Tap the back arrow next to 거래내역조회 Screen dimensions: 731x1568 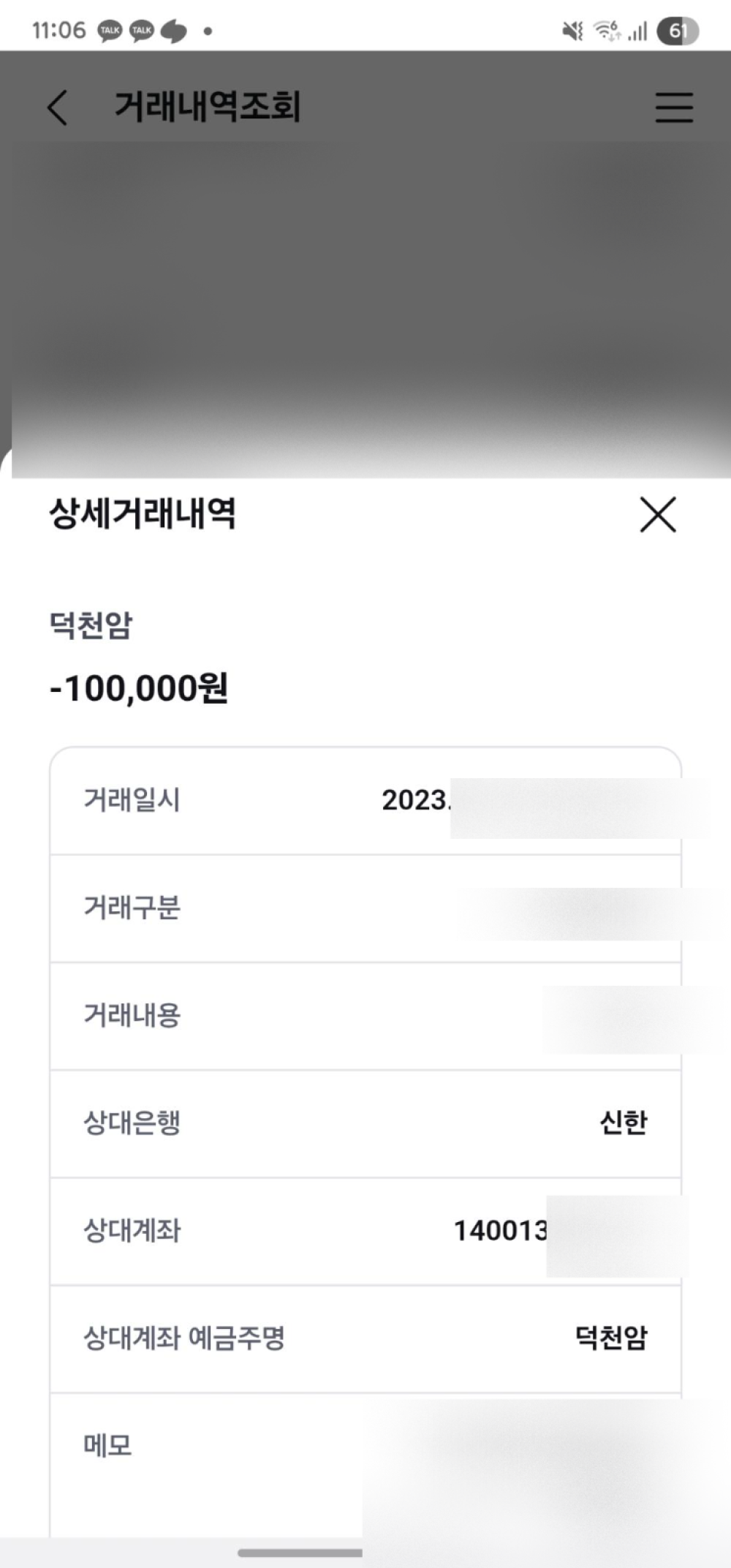[57, 108]
